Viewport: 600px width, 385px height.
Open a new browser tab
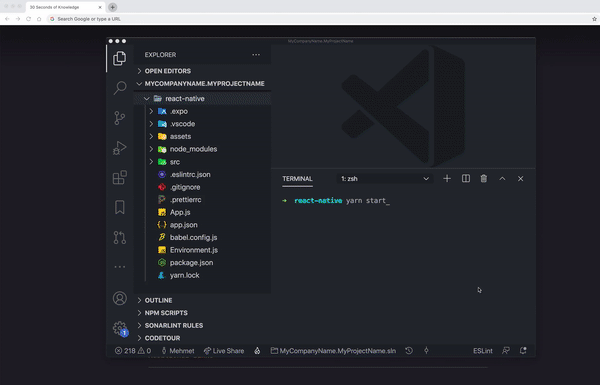[x=112, y=7]
